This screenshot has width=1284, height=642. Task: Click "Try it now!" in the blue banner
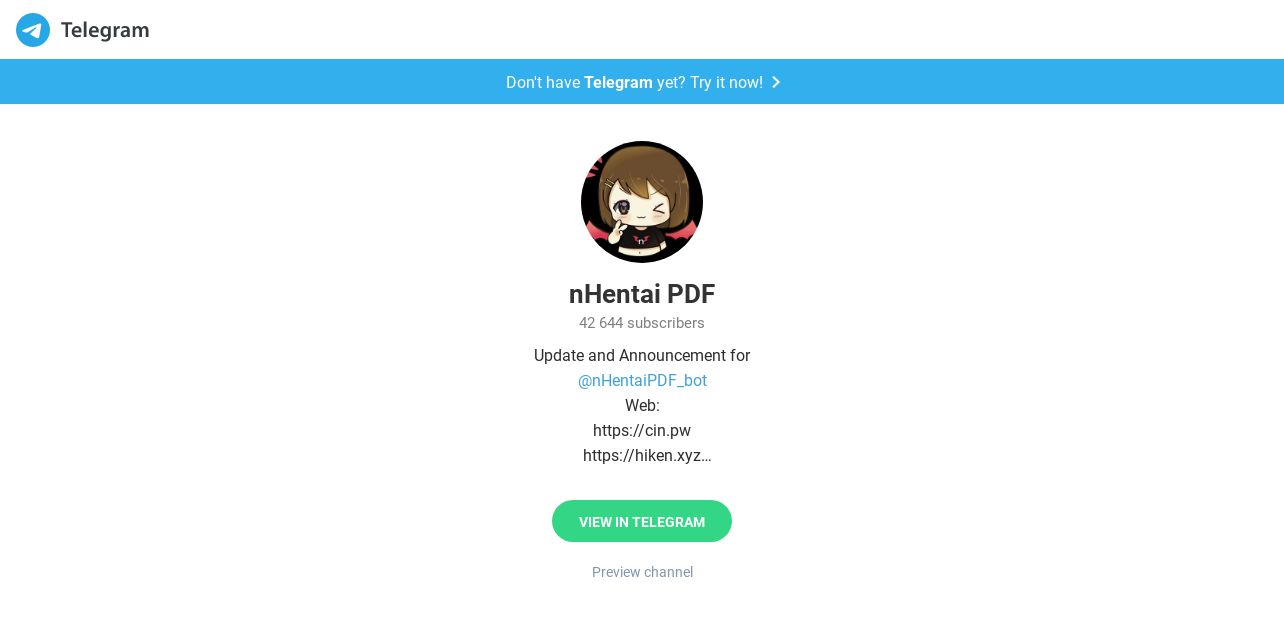(x=726, y=82)
